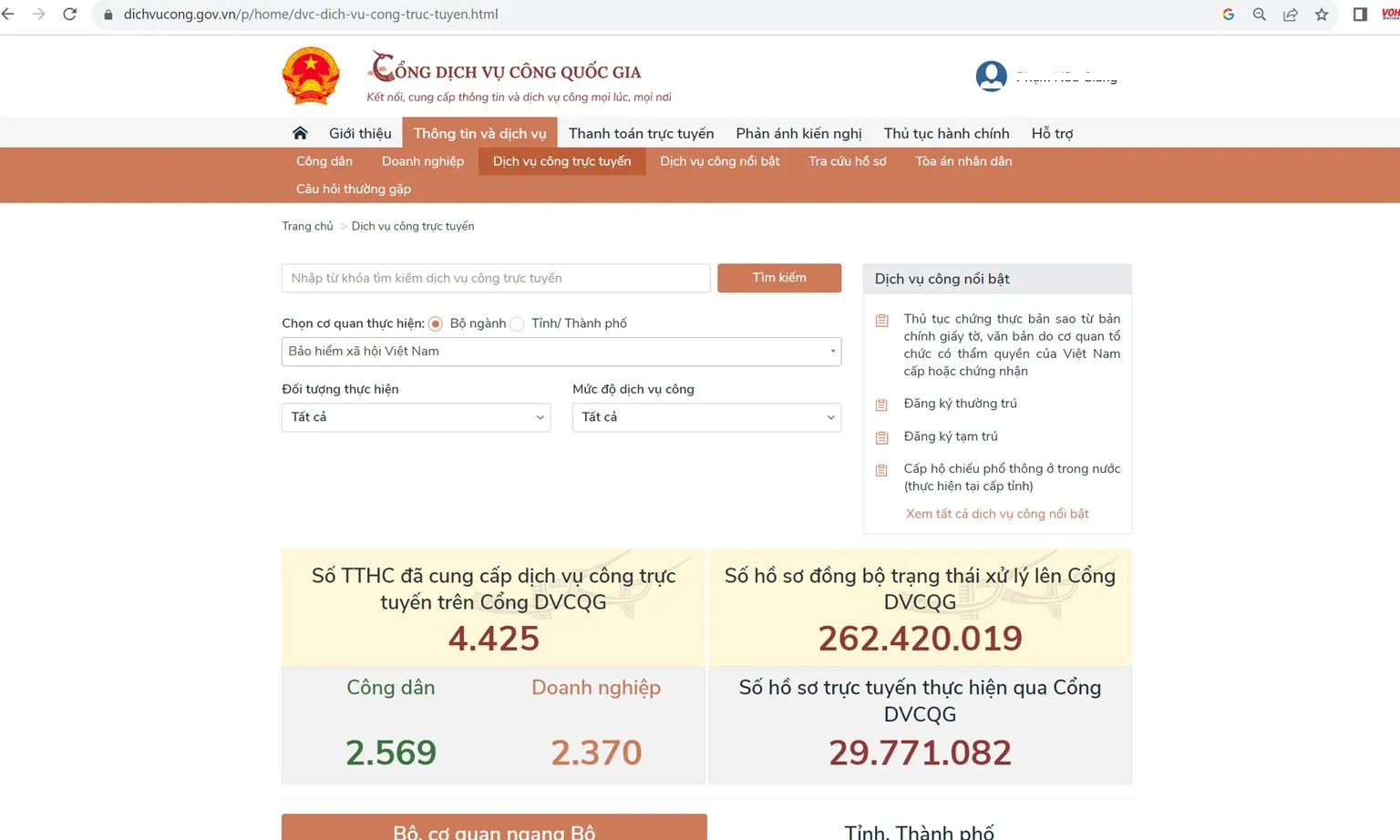Viewport: 1400px width, 840px height.
Task: Switch to the Doanh nghiệp section
Action: [x=423, y=161]
